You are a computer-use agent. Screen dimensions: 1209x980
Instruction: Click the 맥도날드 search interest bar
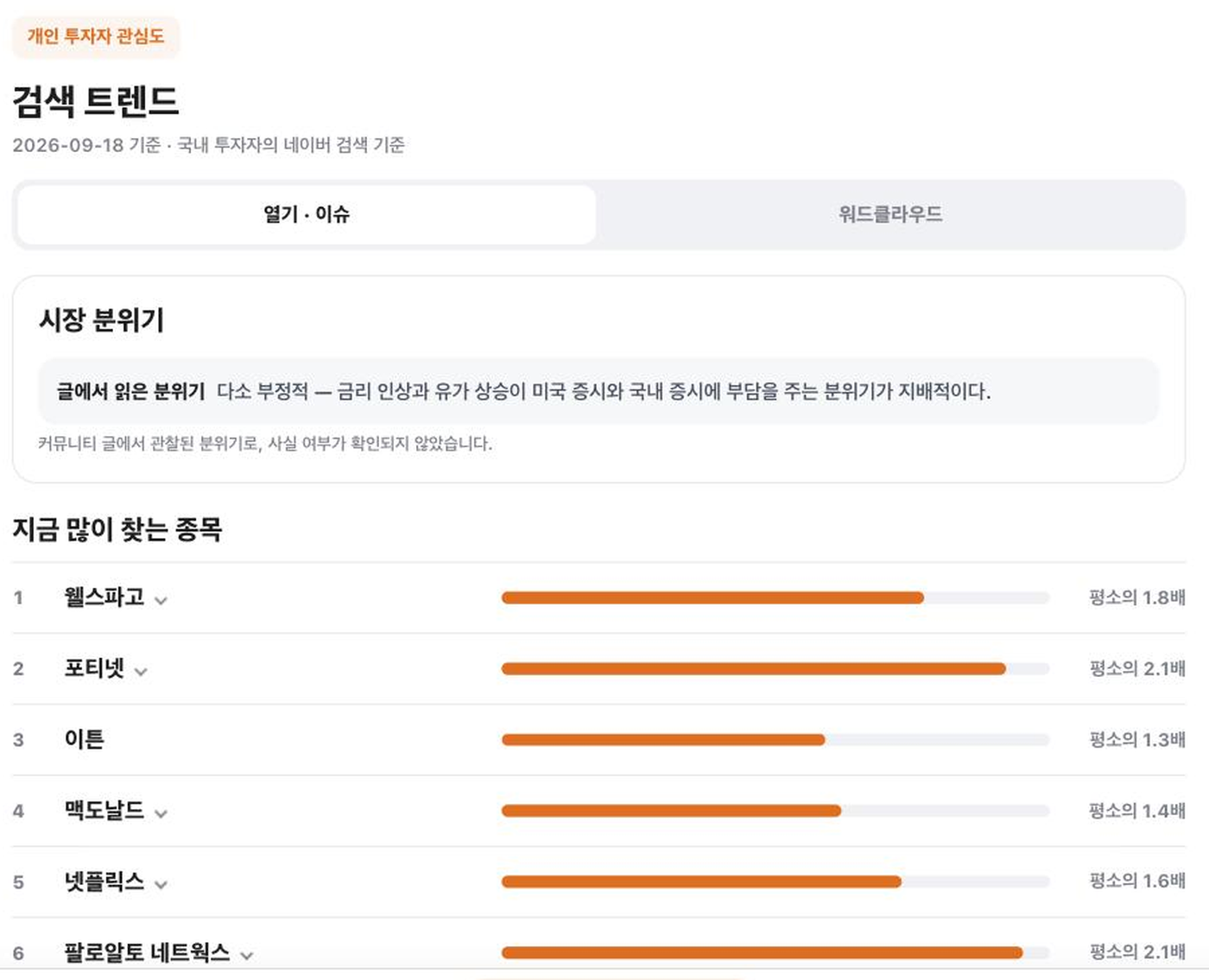pyautogui.click(x=775, y=811)
